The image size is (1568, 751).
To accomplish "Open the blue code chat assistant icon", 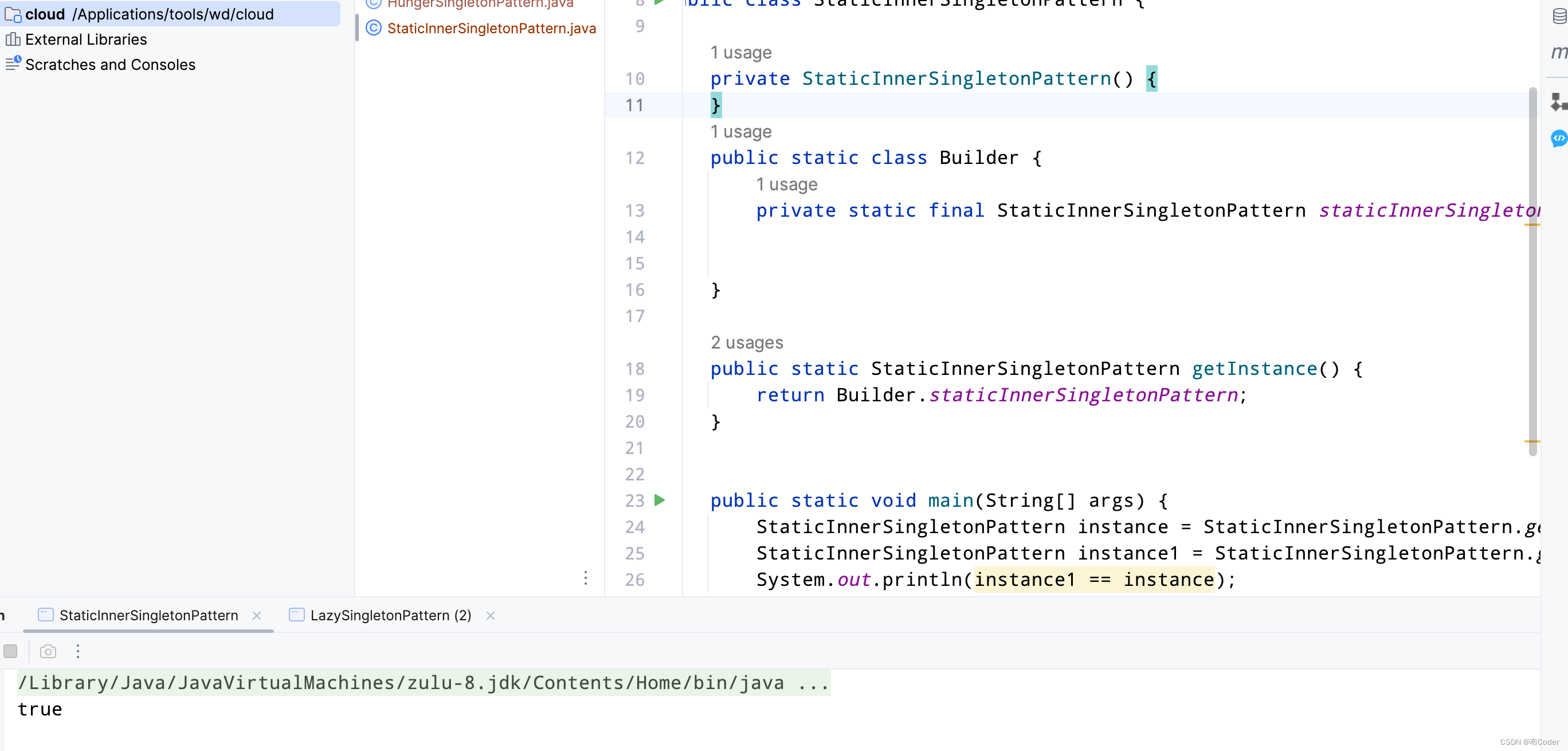I will click(1558, 138).
